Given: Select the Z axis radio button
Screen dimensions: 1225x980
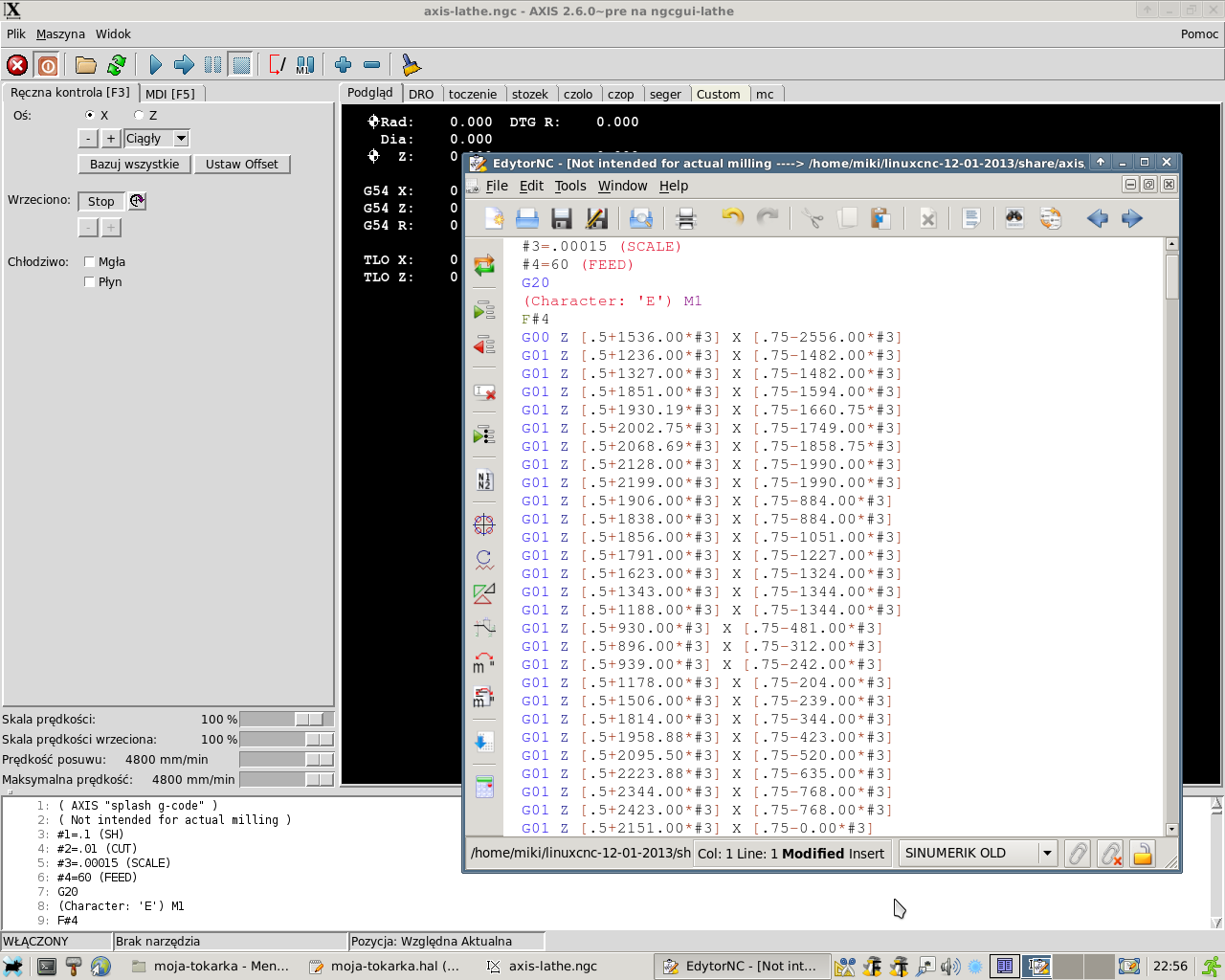Looking at the screenshot, I should click(x=139, y=115).
